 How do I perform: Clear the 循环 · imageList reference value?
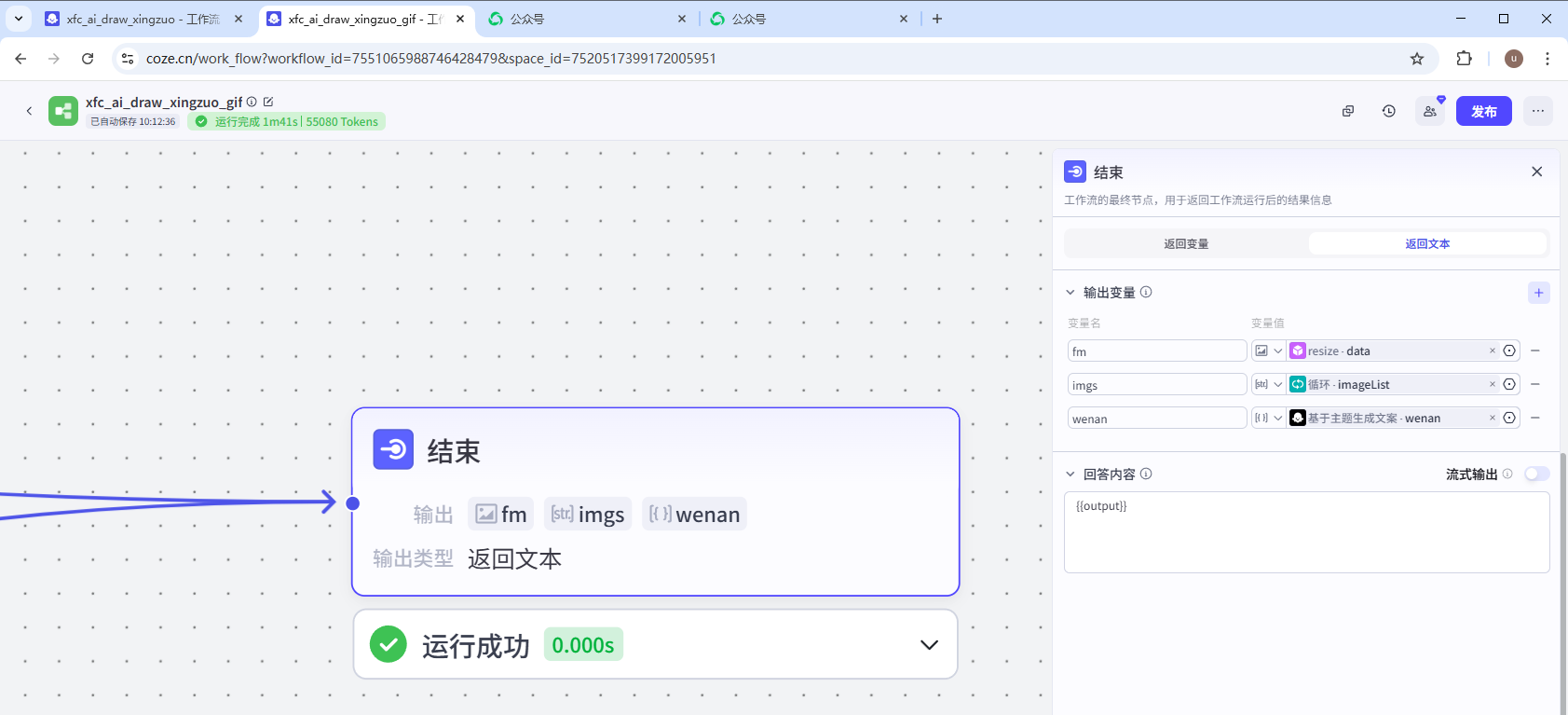pyautogui.click(x=1493, y=384)
